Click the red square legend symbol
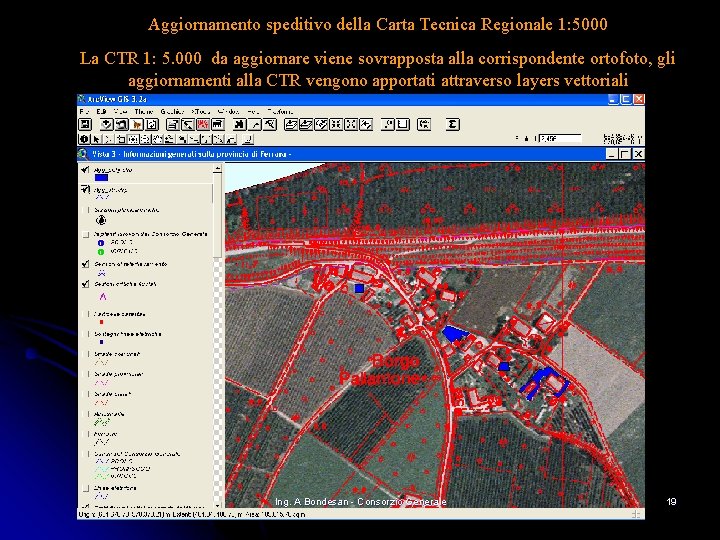 click(x=101, y=322)
